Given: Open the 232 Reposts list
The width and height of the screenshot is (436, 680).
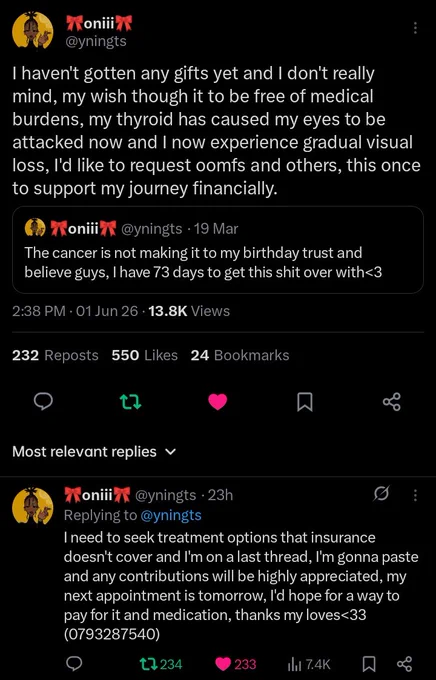Looking at the screenshot, I should point(55,355).
